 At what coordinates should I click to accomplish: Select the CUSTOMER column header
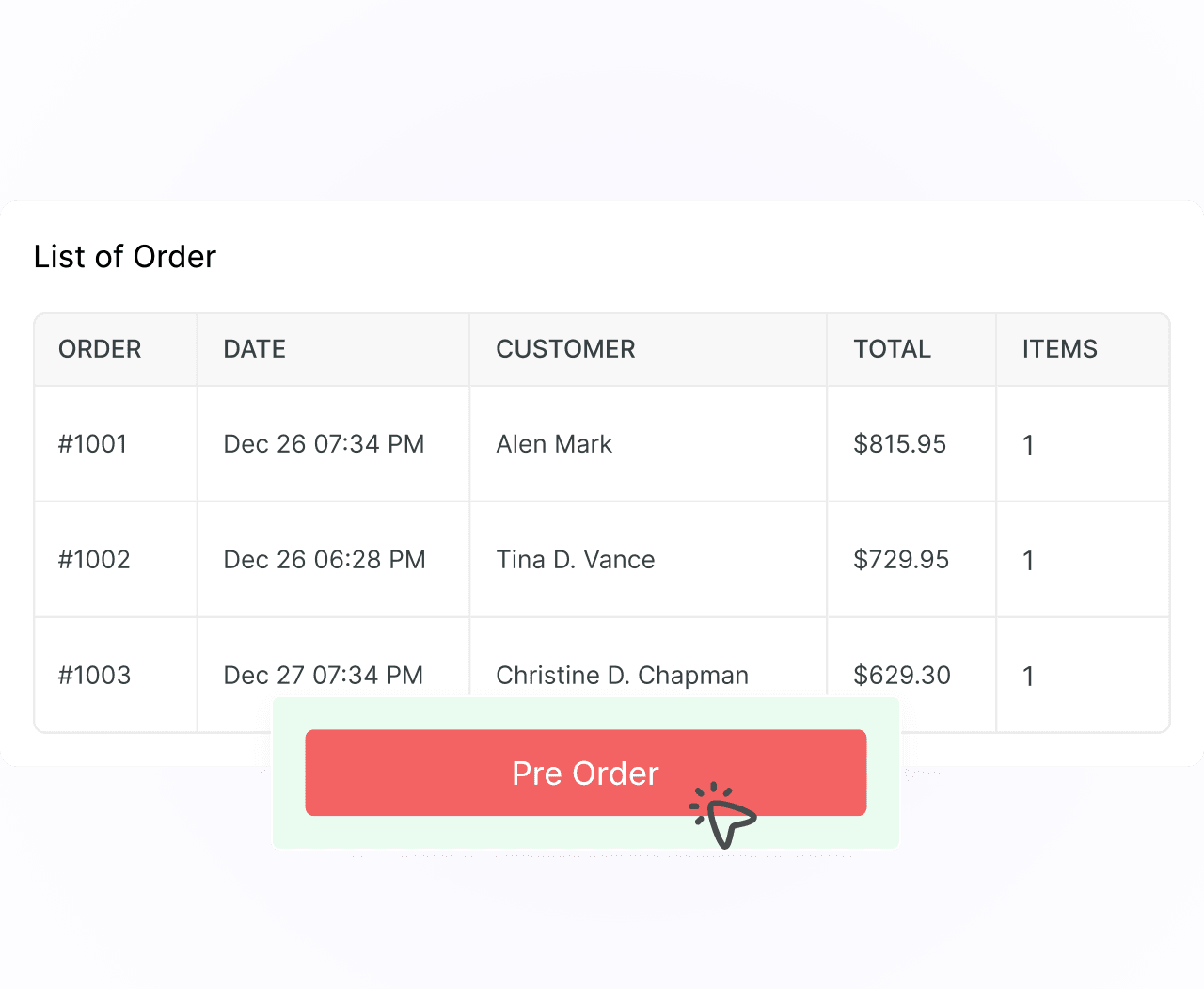(565, 349)
